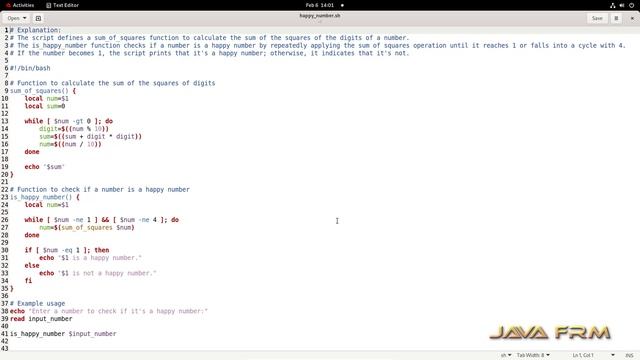Click the 'read input_number' line

41,319
